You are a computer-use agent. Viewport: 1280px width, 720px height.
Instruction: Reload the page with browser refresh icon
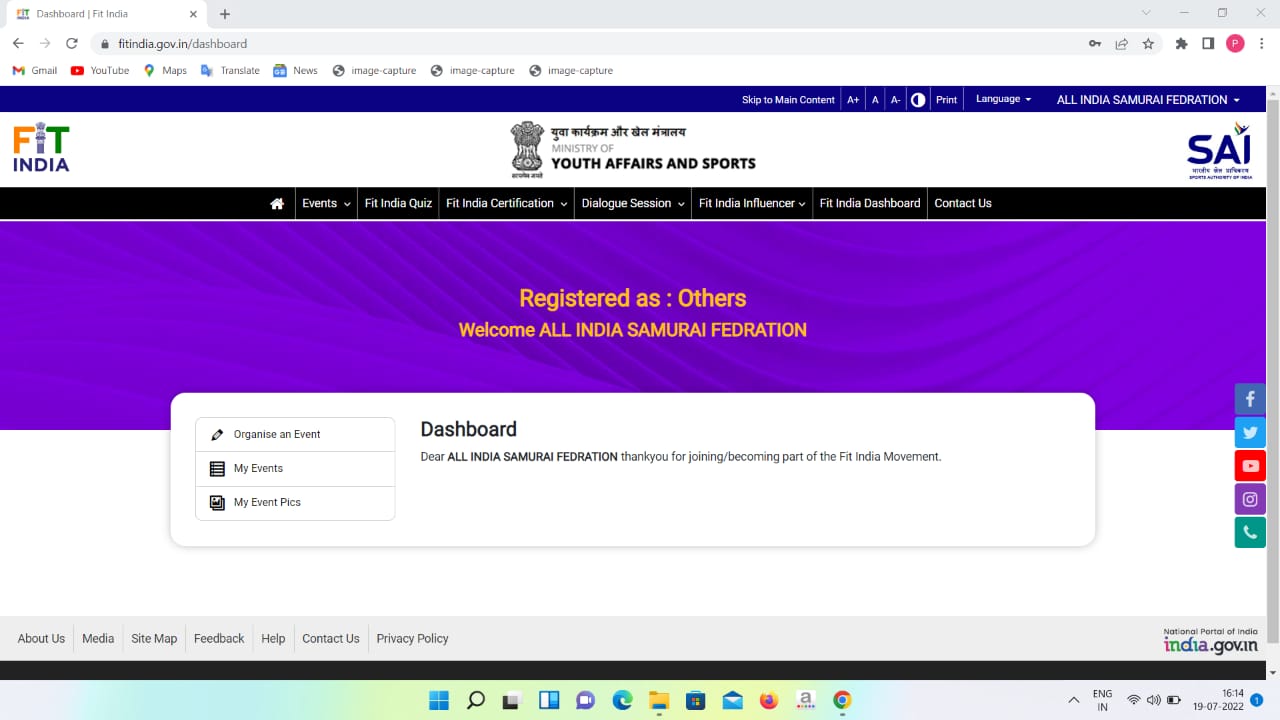[x=72, y=43]
